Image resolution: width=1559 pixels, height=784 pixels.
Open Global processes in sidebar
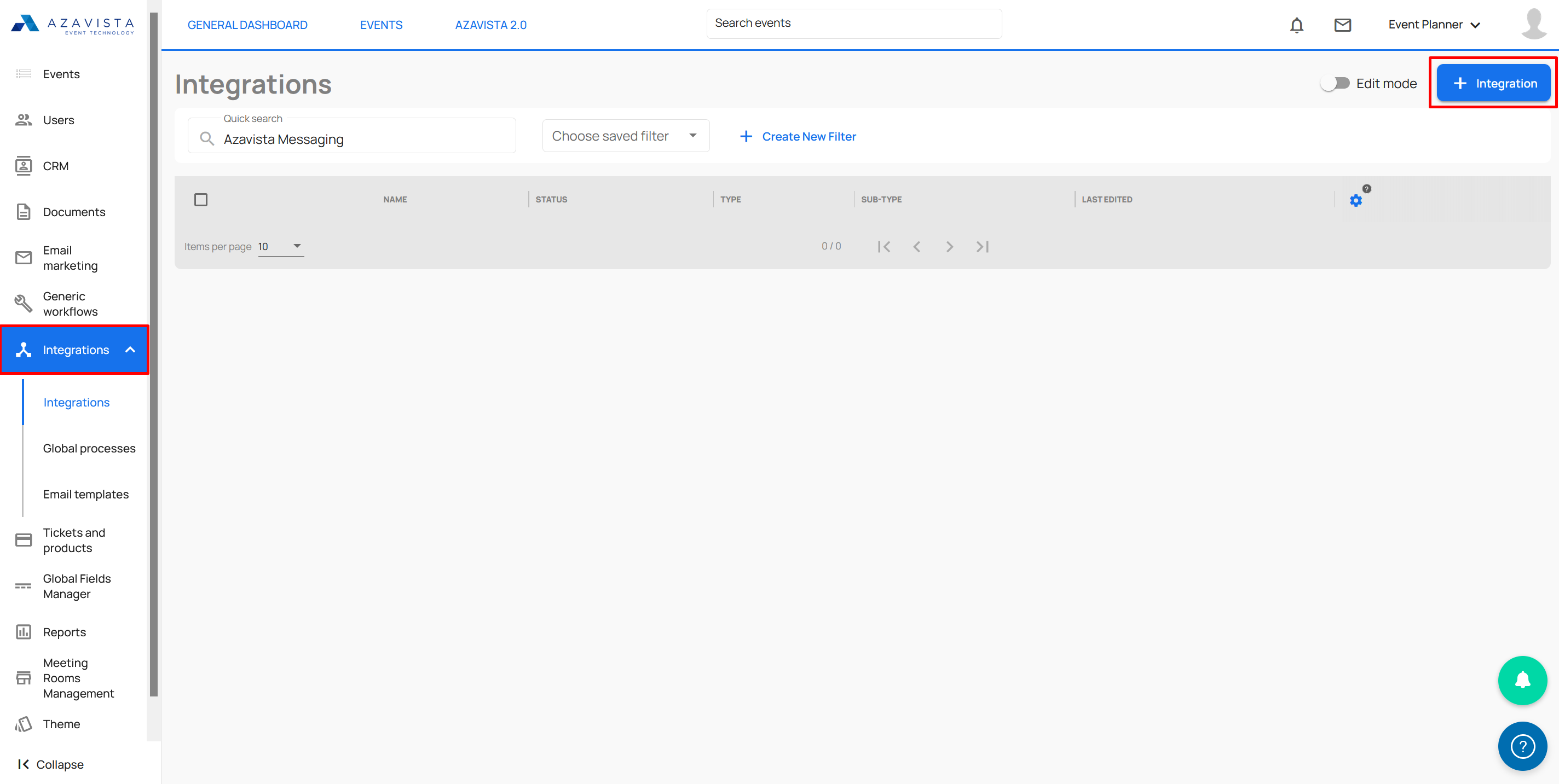click(x=89, y=448)
